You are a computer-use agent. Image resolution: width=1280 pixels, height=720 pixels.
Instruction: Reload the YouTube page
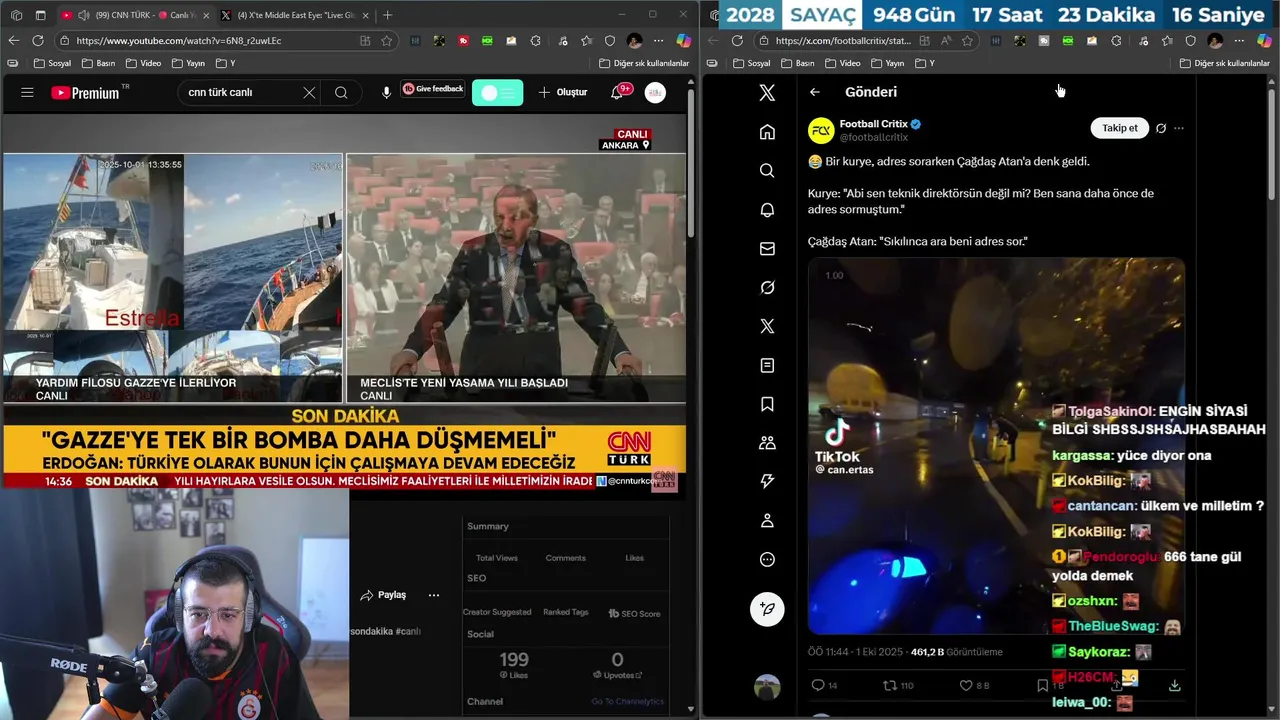pos(38,40)
